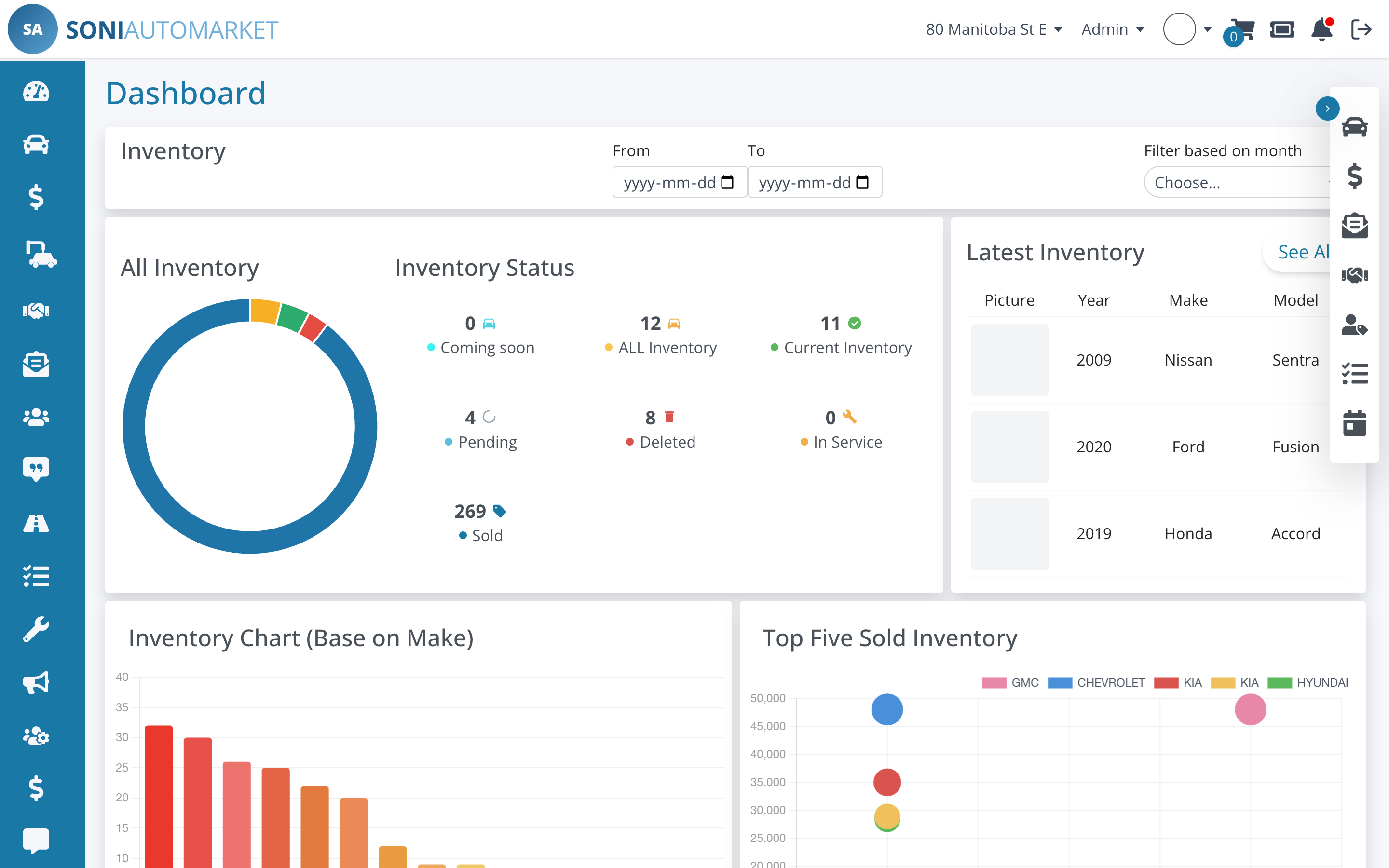Screen dimensions: 1389x868
Task: Click the 2019 Honda Accord thumbnail
Action: coord(1009,533)
